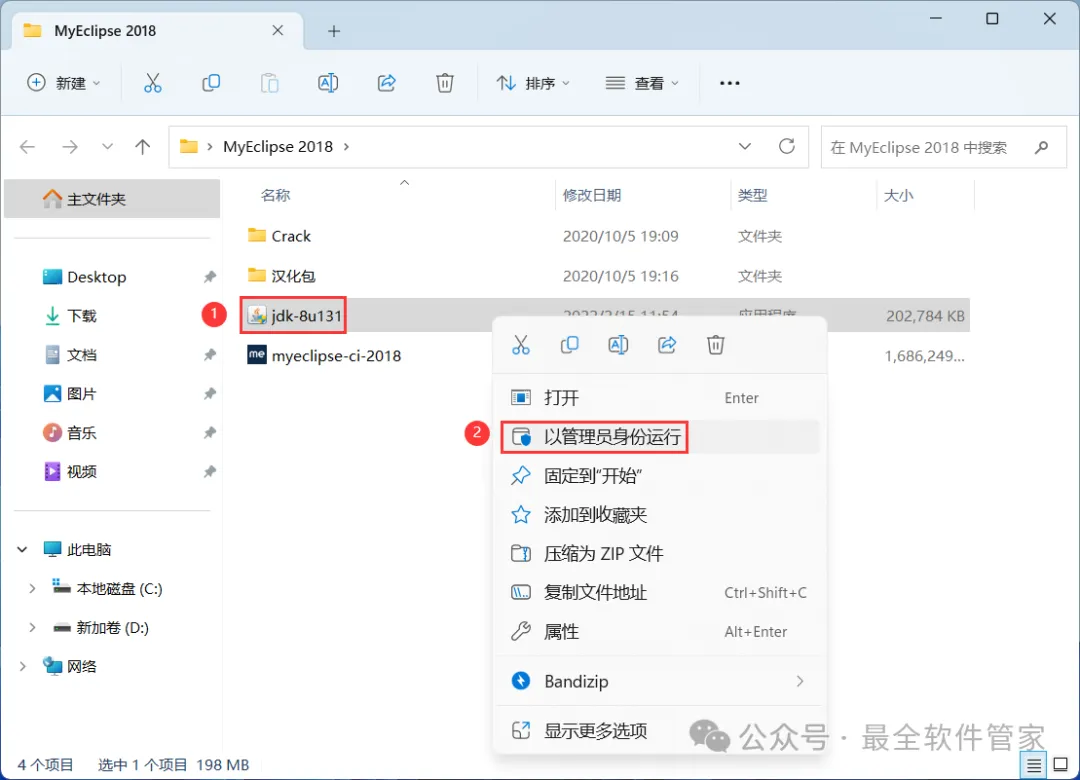Open the Crack folder icon
Screen dimensions: 1080x780
[257, 236]
